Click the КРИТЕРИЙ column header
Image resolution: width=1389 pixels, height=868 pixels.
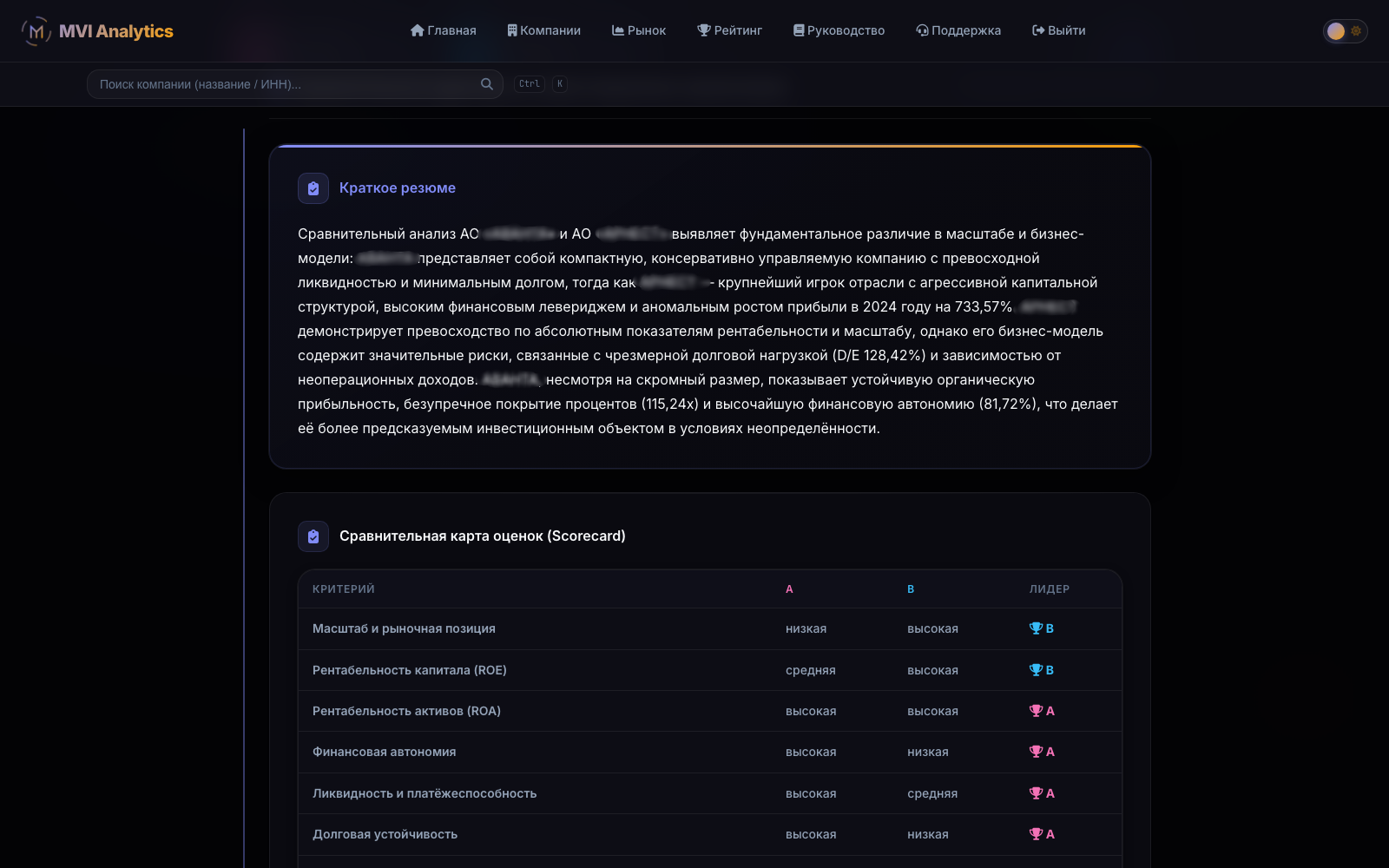point(344,589)
